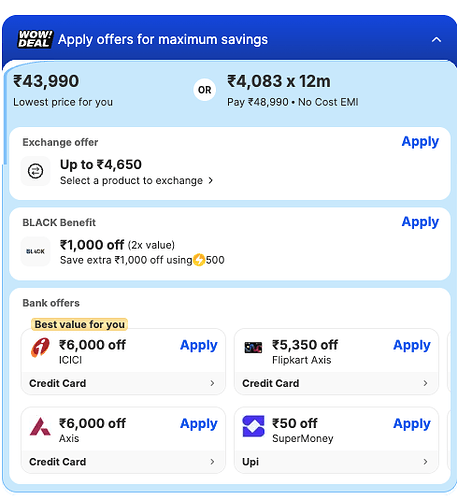The image size is (457, 500).
Task: Expand Axis Credit Card offer details
Action: point(123,462)
